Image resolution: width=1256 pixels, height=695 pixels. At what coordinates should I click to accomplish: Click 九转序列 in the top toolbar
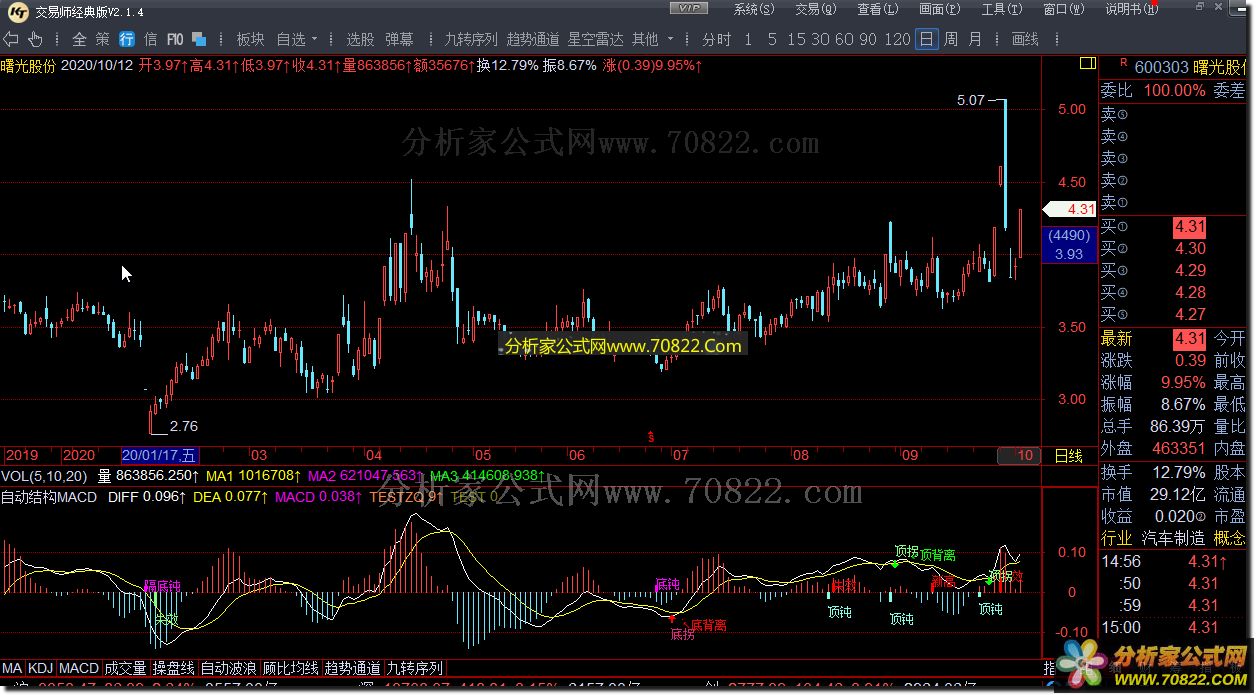coord(470,39)
